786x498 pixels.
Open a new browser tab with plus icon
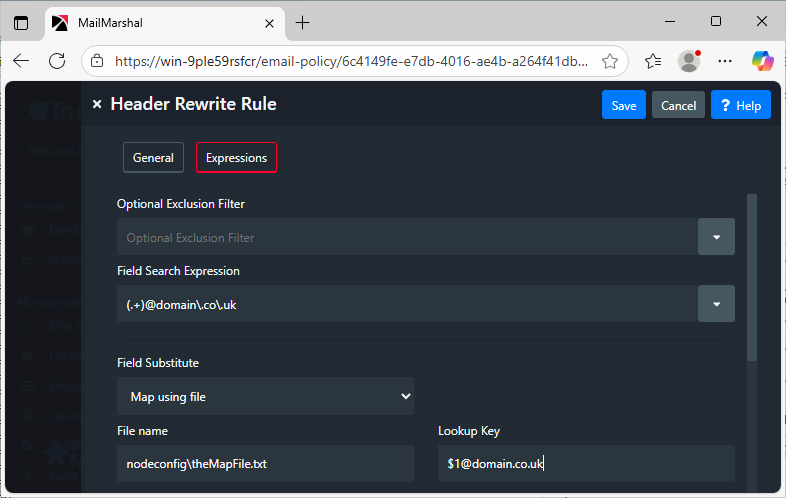pyautogui.click(x=303, y=22)
